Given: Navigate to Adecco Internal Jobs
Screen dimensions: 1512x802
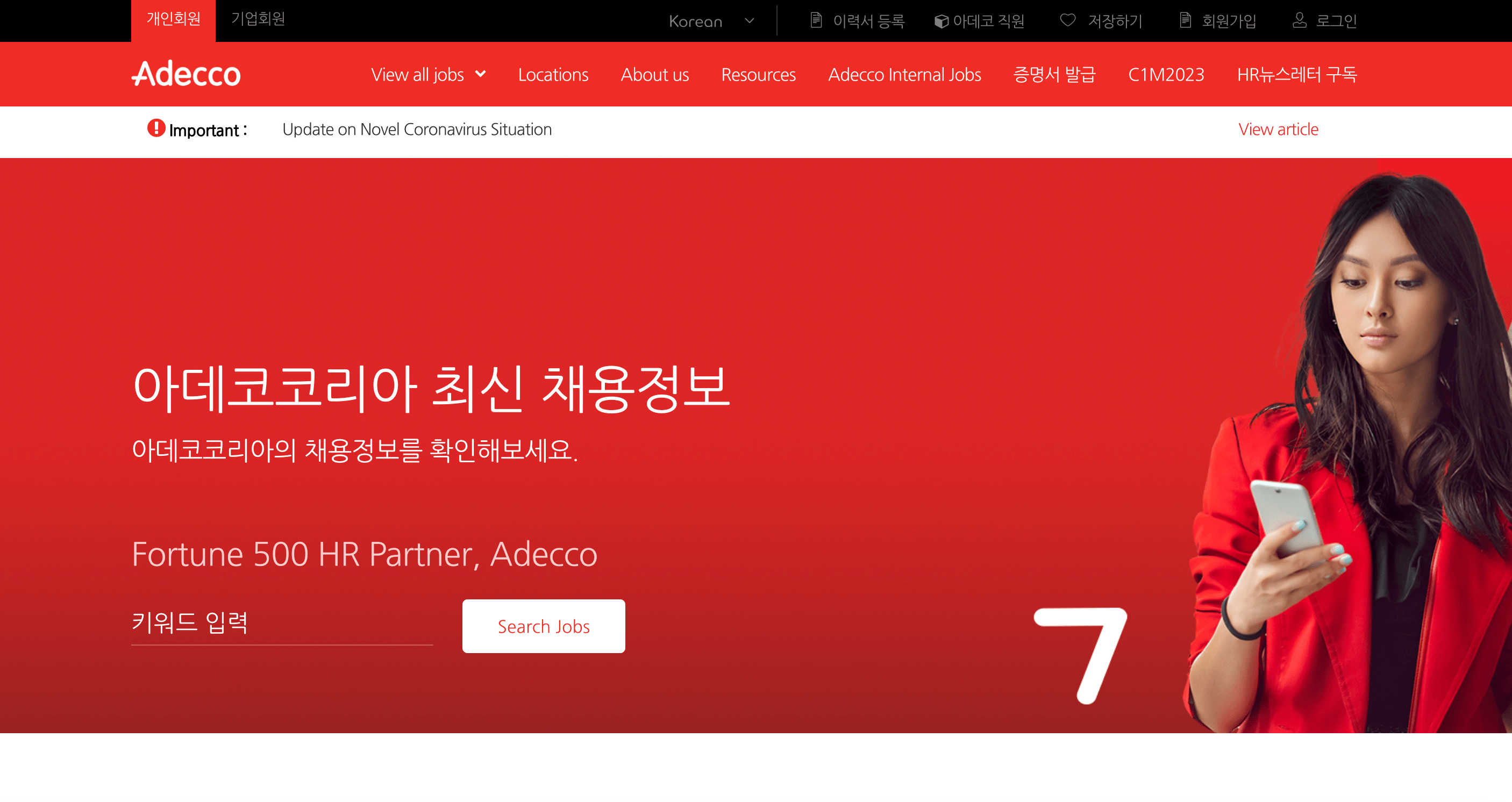Looking at the screenshot, I should pyautogui.click(x=903, y=75).
